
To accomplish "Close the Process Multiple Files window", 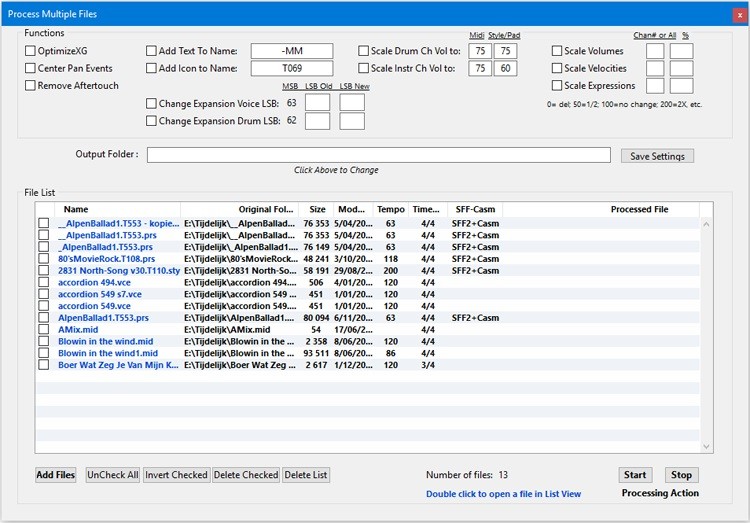I will [x=739, y=15].
